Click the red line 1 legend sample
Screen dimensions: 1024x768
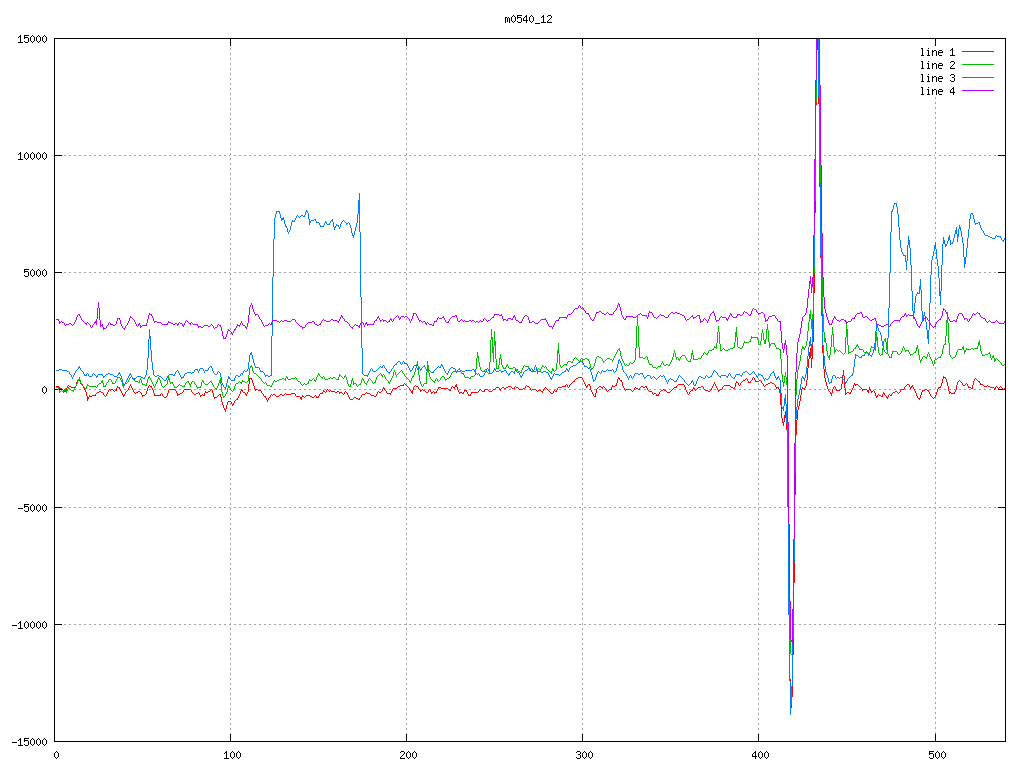[978, 52]
